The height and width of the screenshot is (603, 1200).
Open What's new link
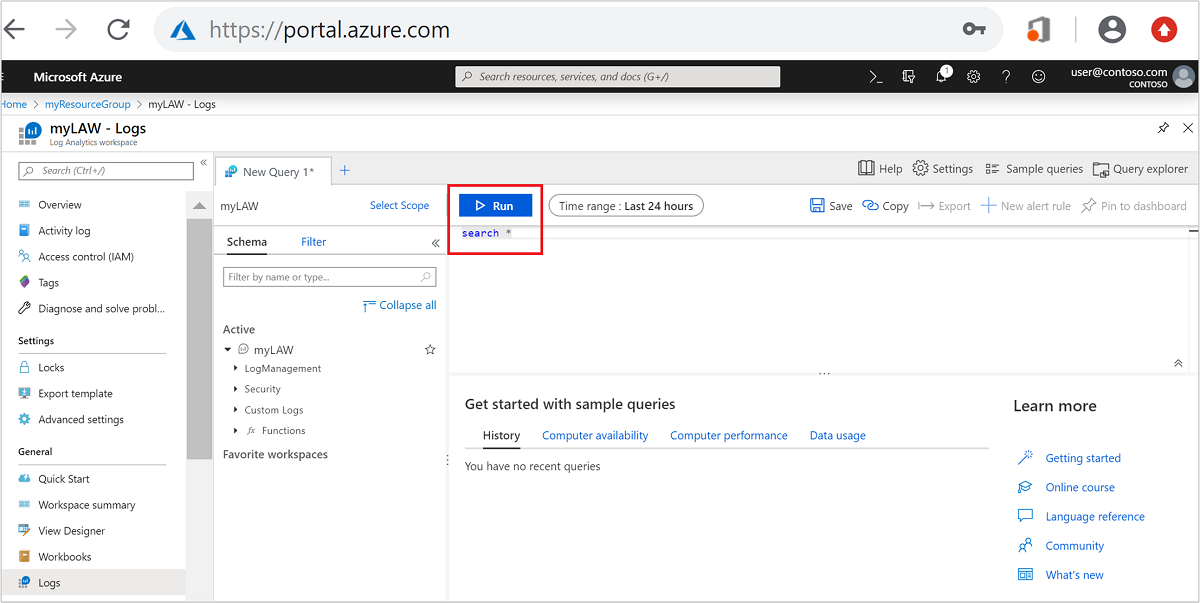click(1075, 575)
